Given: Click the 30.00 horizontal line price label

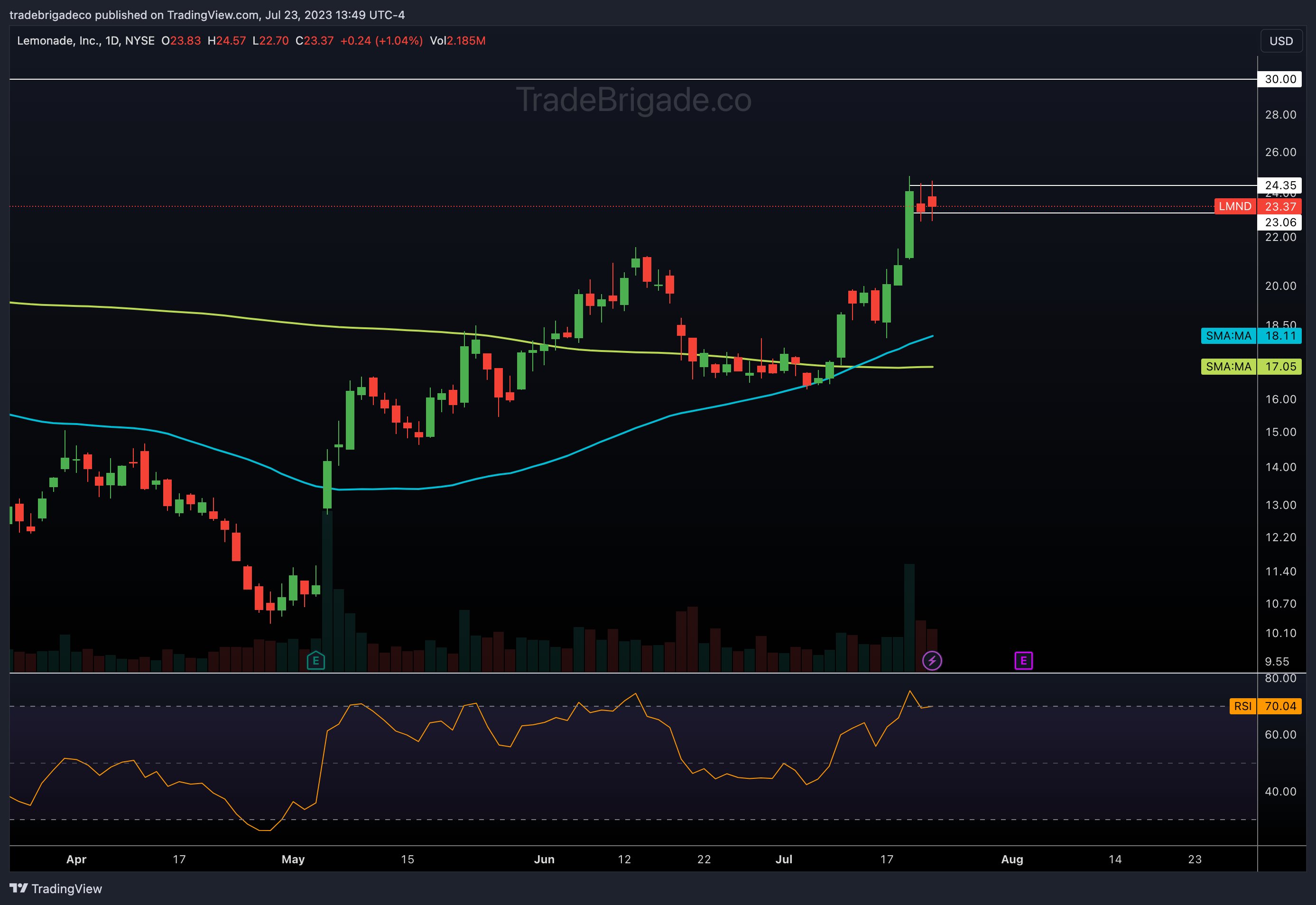Looking at the screenshot, I should click(x=1280, y=79).
